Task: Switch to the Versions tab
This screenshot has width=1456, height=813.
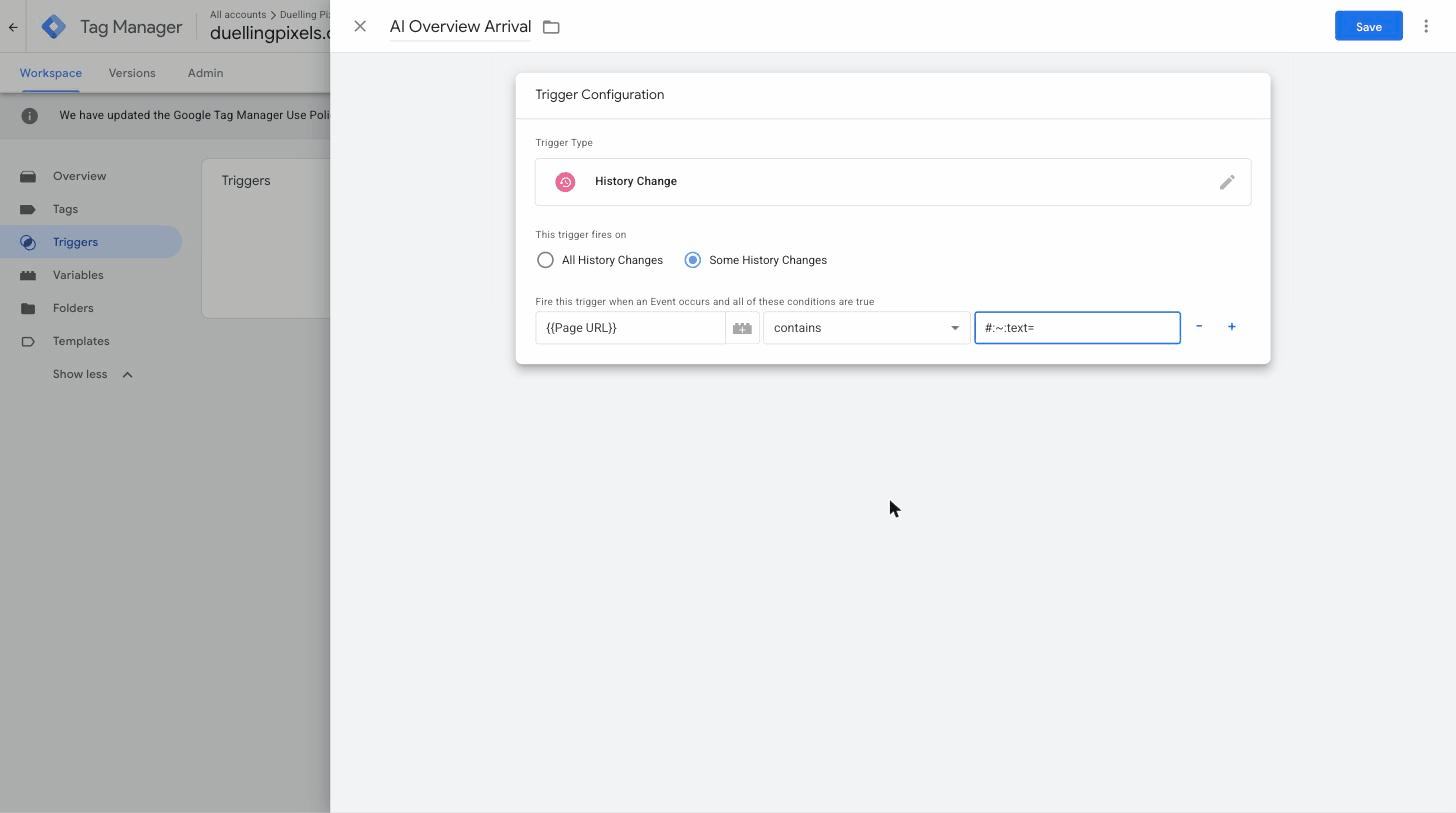Action: pos(132,73)
